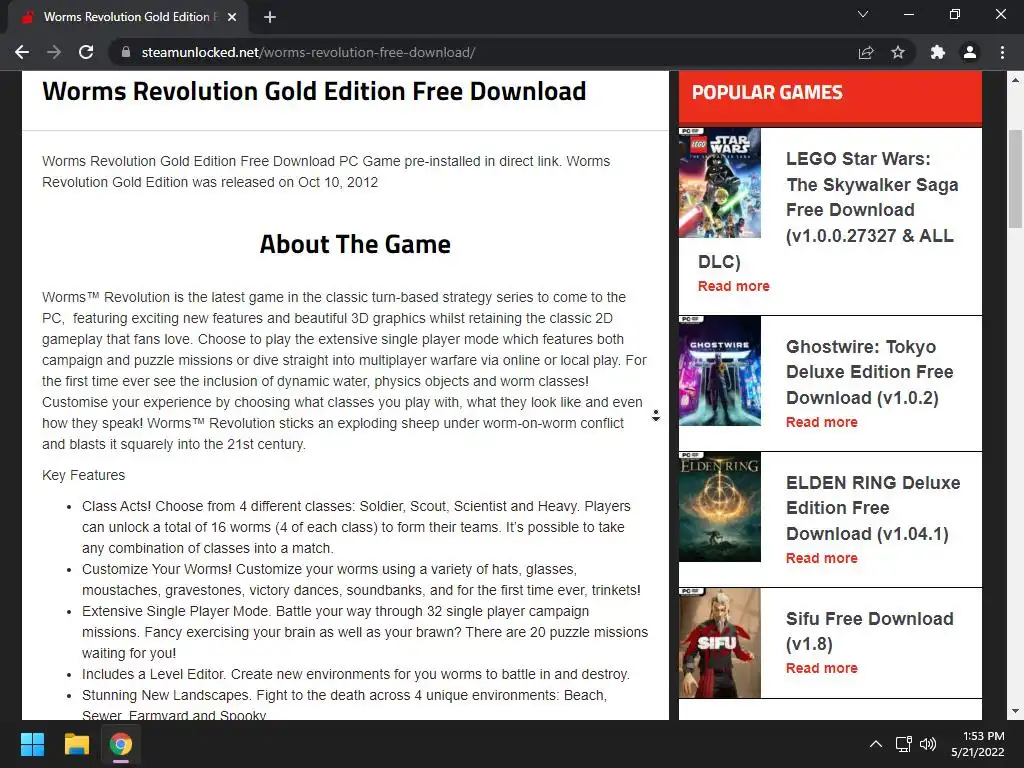The width and height of the screenshot is (1024, 768).
Task: View site security lock info
Action: (x=126, y=52)
